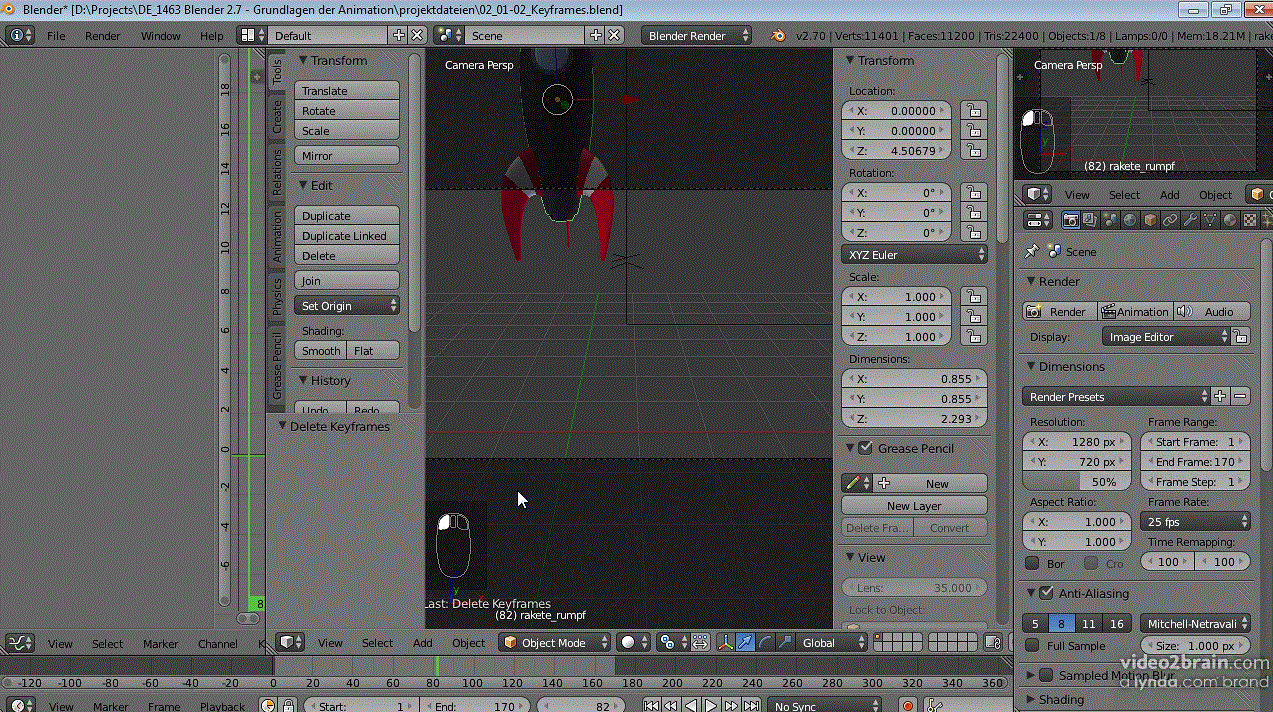1273x712 pixels.
Task: Click the Smooth shading button
Action: click(321, 350)
